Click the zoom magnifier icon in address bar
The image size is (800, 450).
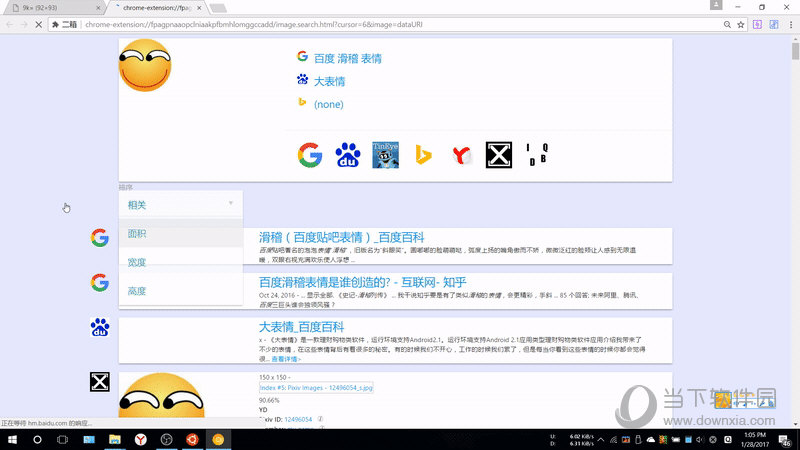pyautogui.click(x=727, y=24)
